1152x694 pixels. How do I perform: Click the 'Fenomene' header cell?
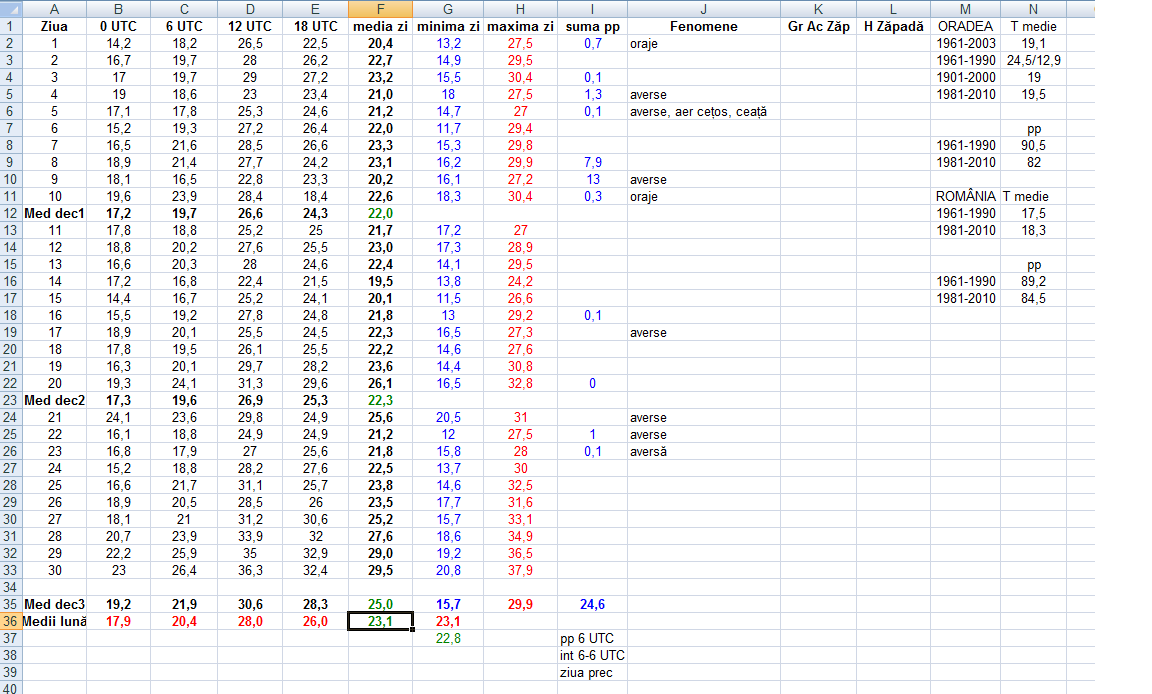pyautogui.click(x=703, y=26)
